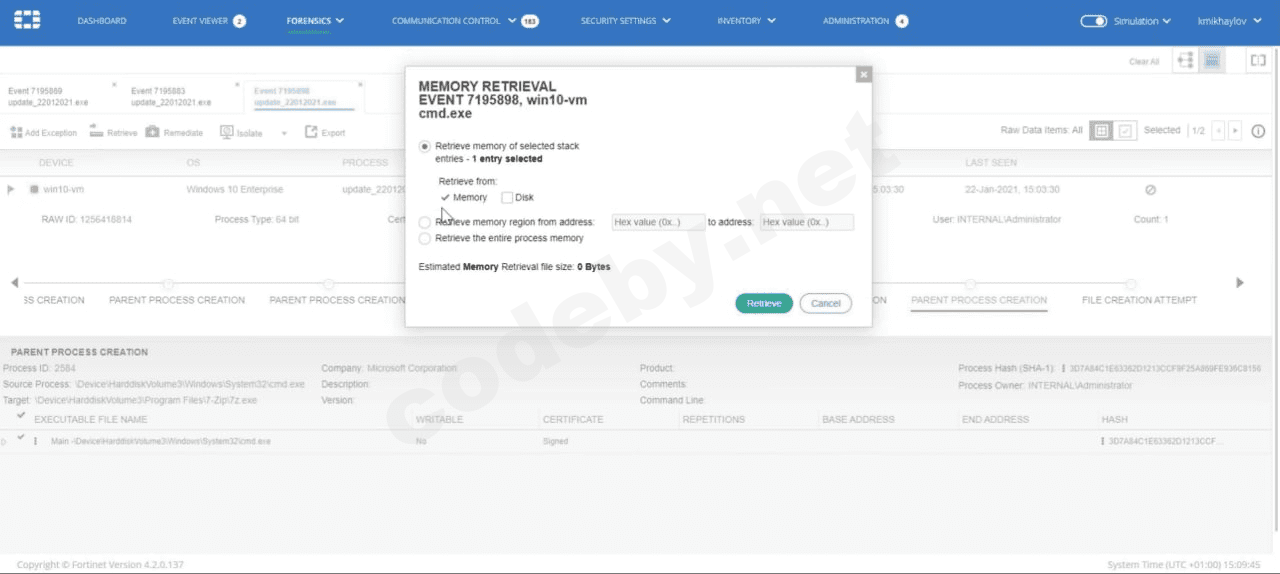Open the Isolate dropdown arrow

(284, 133)
